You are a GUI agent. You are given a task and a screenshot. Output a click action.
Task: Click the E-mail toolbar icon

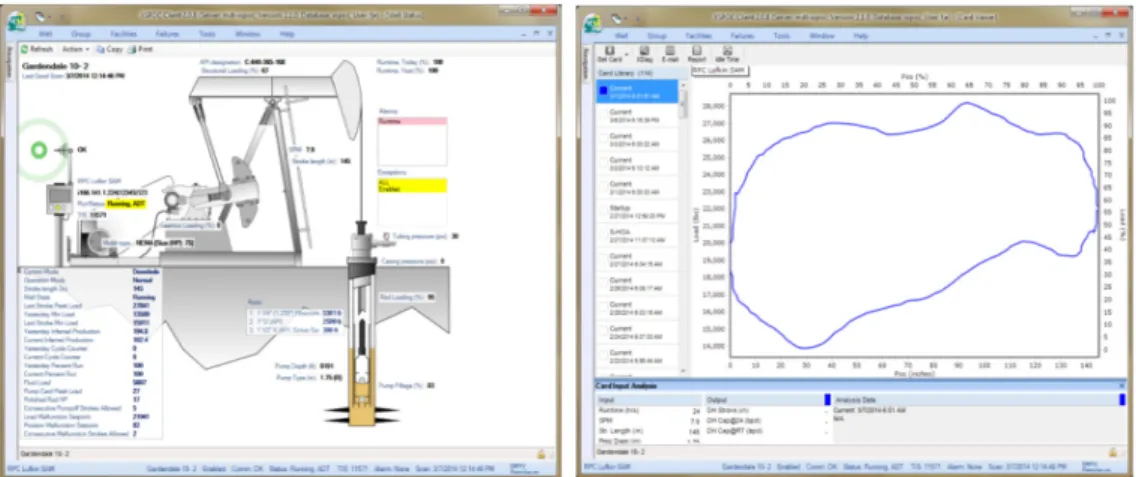point(670,51)
